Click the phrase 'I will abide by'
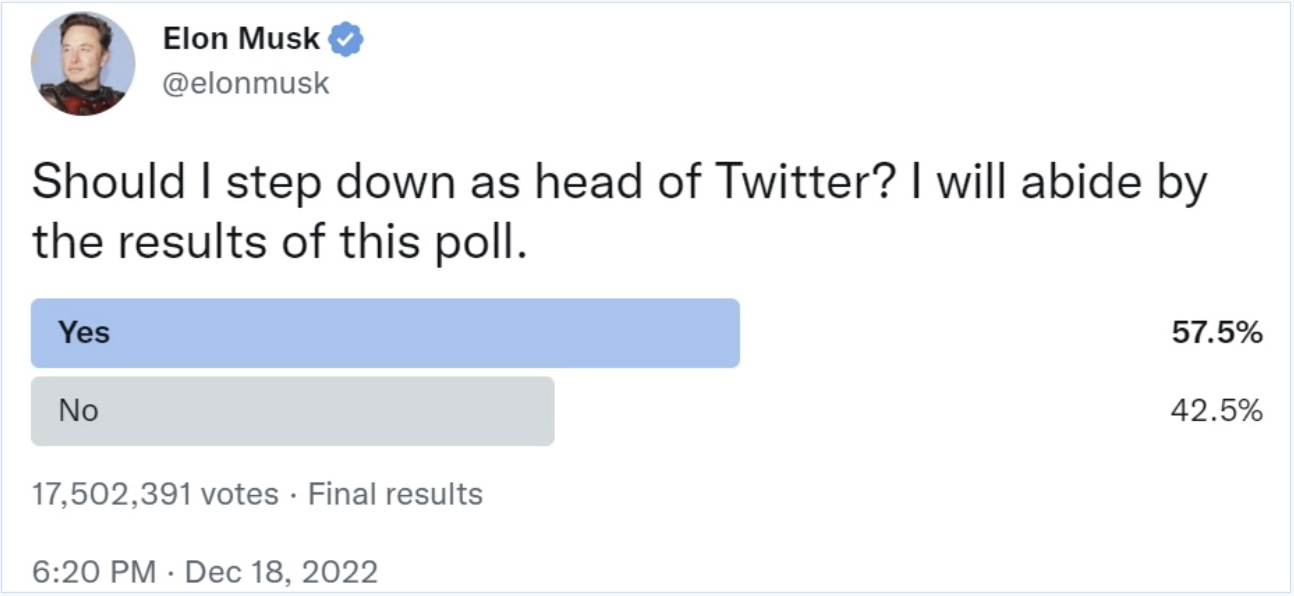The height and width of the screenshot is (596, 1294). (1058, 183)
